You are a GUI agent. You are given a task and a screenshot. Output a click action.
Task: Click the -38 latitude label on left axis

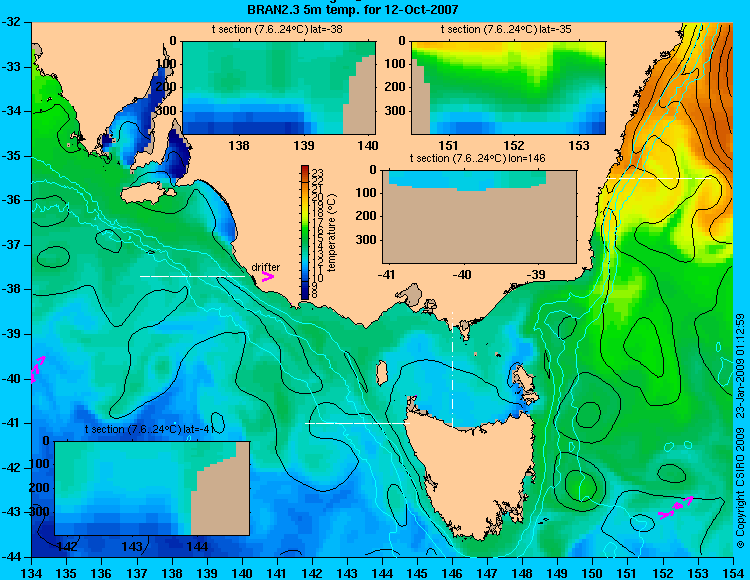pyautogui.click(x=11, y=289)
